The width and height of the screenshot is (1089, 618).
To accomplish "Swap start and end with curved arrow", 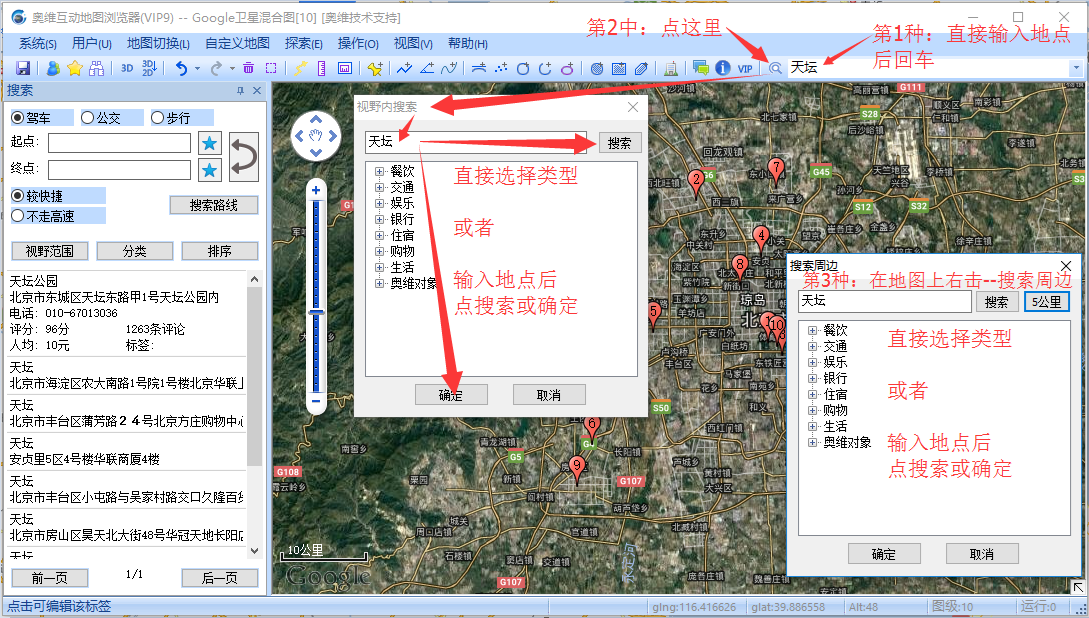I will click(x=244, y=157).
